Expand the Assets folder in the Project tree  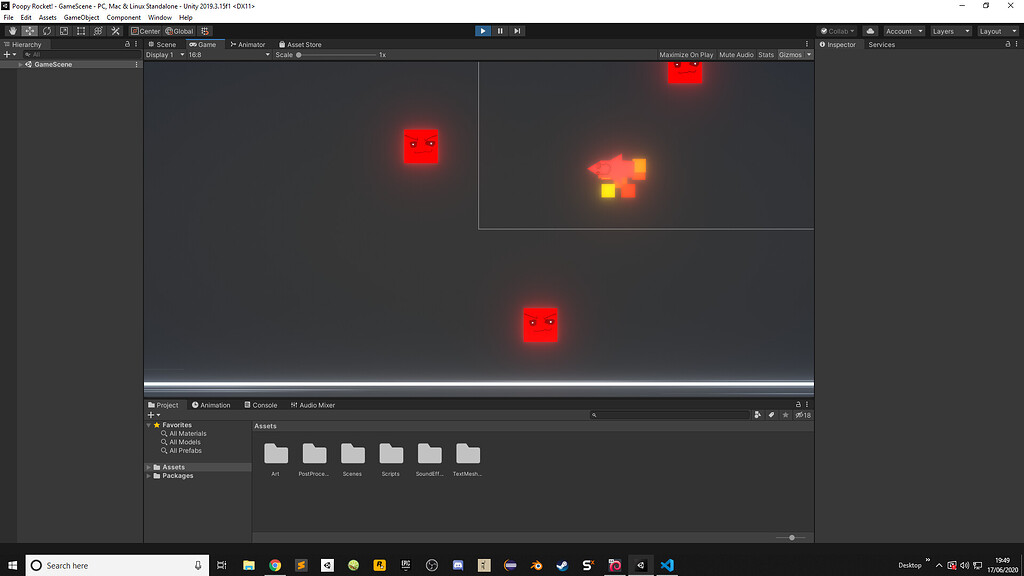click(x=148, y=466)
